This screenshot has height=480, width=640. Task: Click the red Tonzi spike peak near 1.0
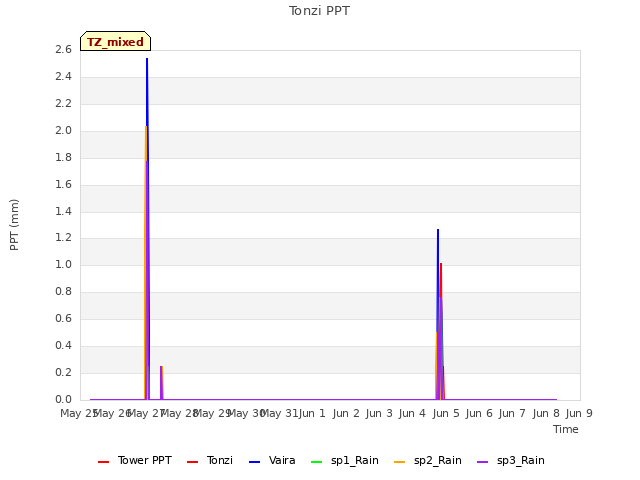pos(441,264)
